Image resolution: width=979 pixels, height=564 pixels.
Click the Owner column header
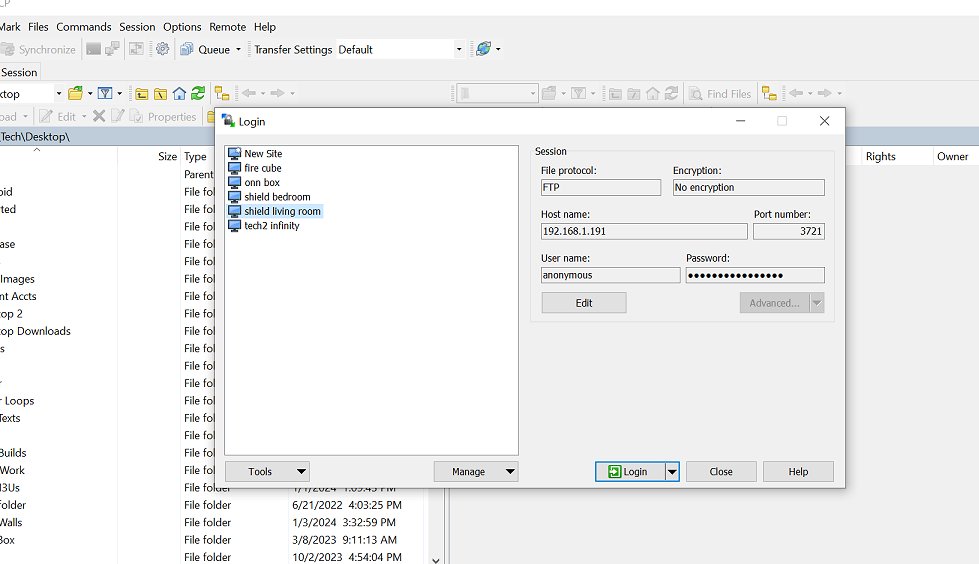955,157
